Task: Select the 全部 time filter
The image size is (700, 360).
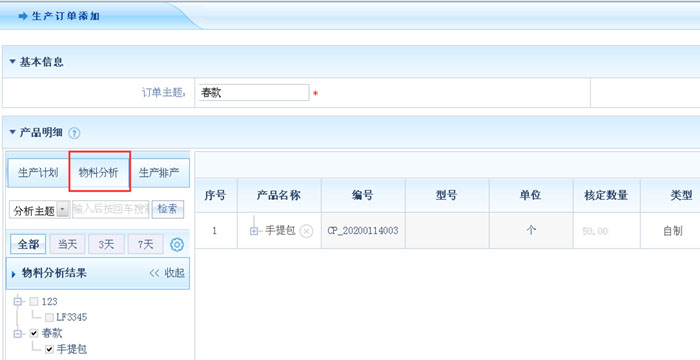Action: point(28,244)
